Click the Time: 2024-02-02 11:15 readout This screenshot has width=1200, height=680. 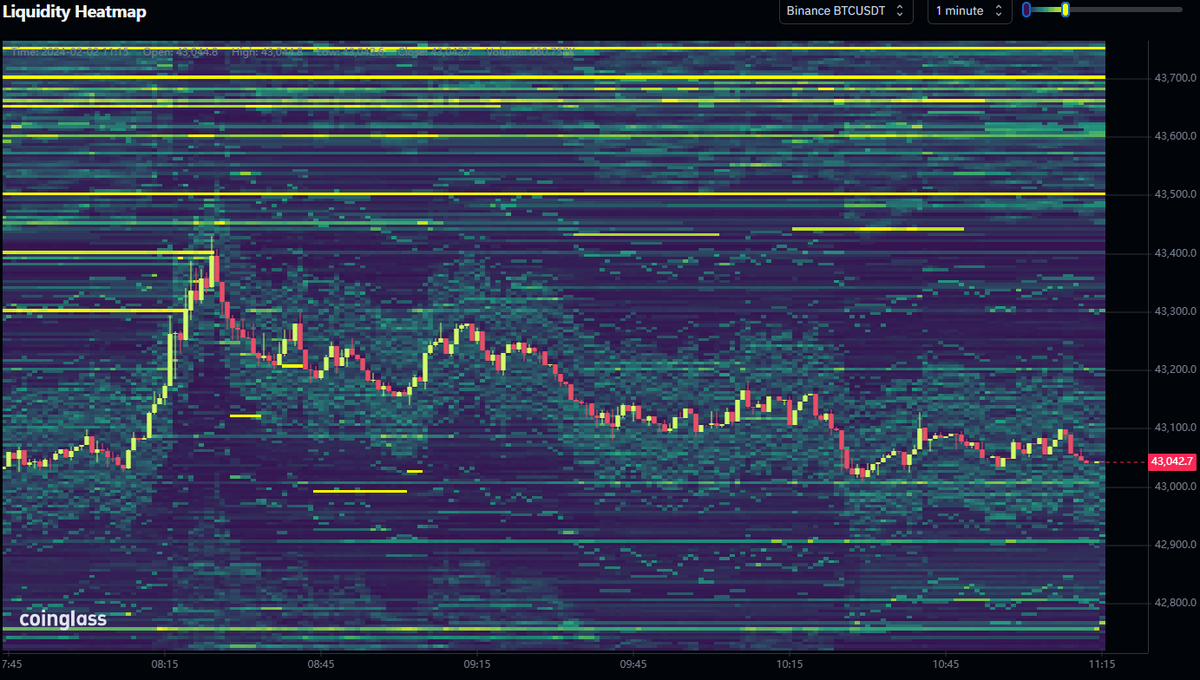pyautogui.click(x=70, y=48)
